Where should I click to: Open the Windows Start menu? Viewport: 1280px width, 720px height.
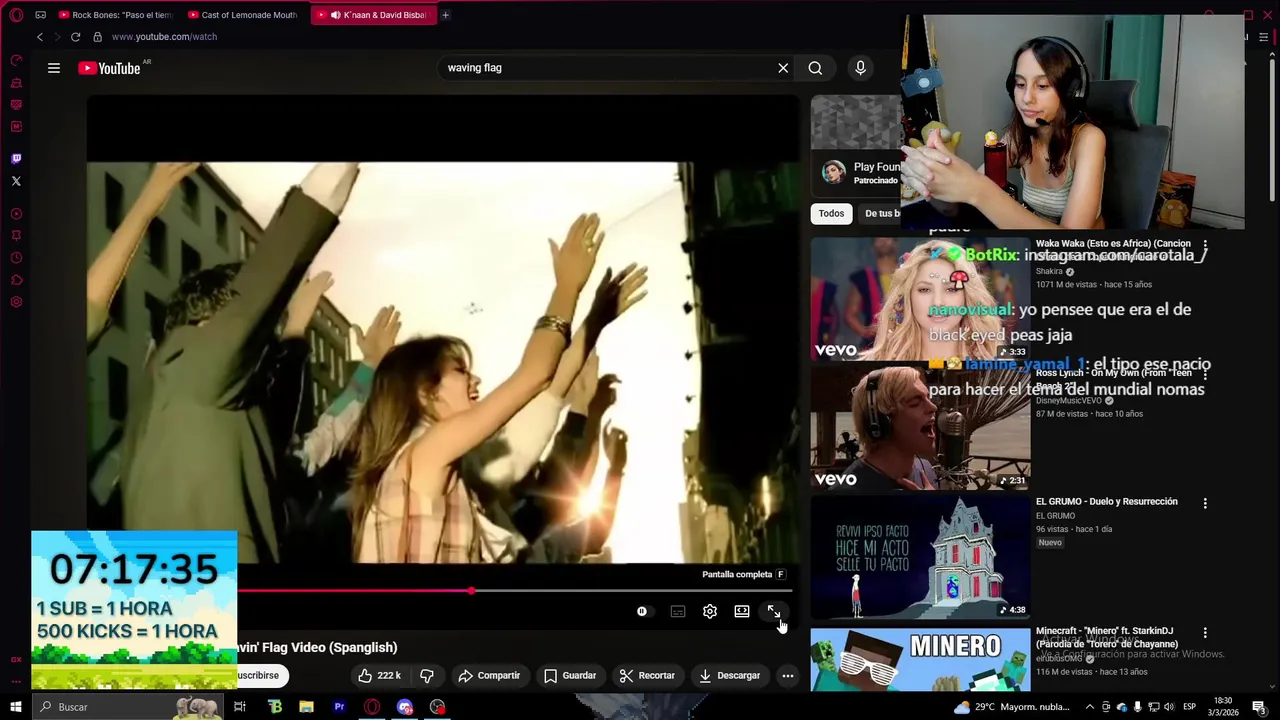(x=16, y=707)
